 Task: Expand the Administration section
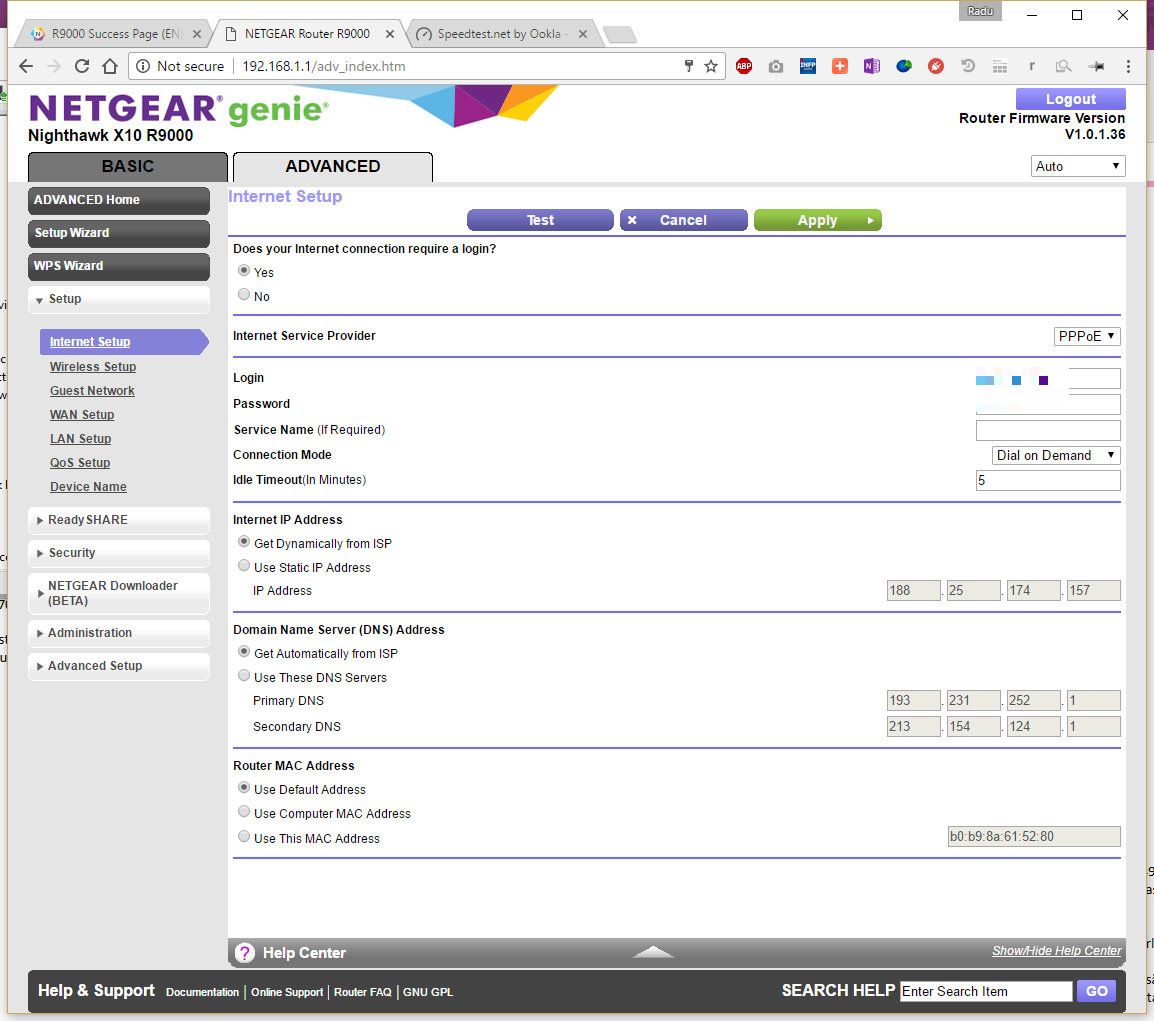pyautogui.click(x=118, y=633)
